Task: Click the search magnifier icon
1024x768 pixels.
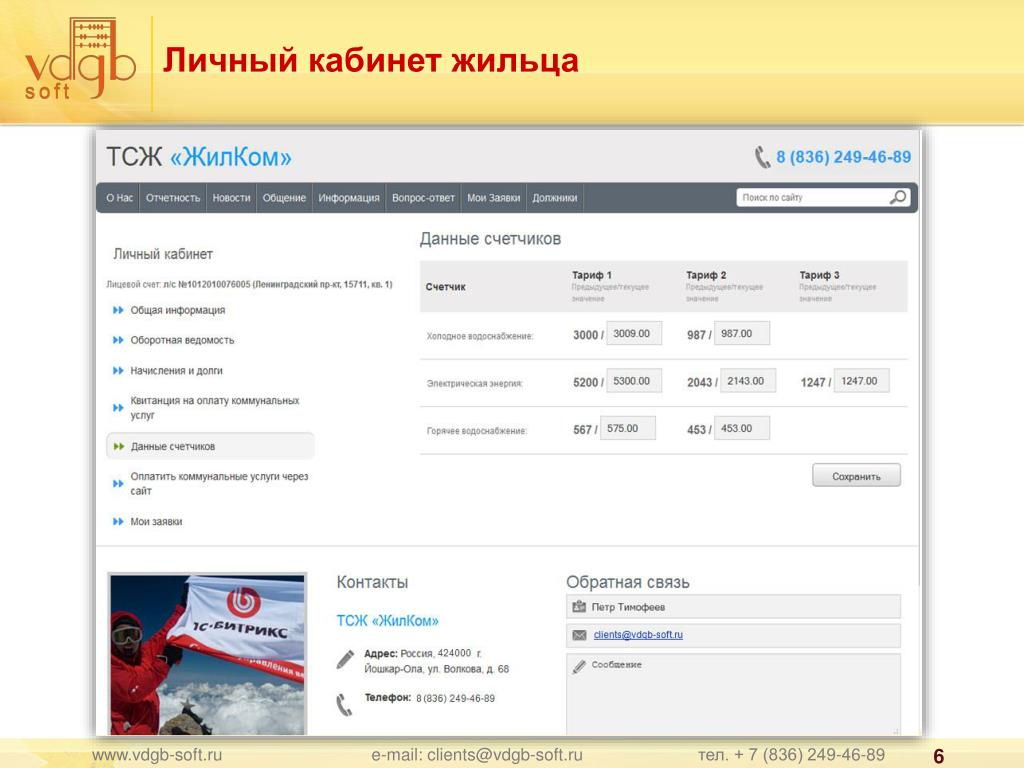Action: coord(898,197)
